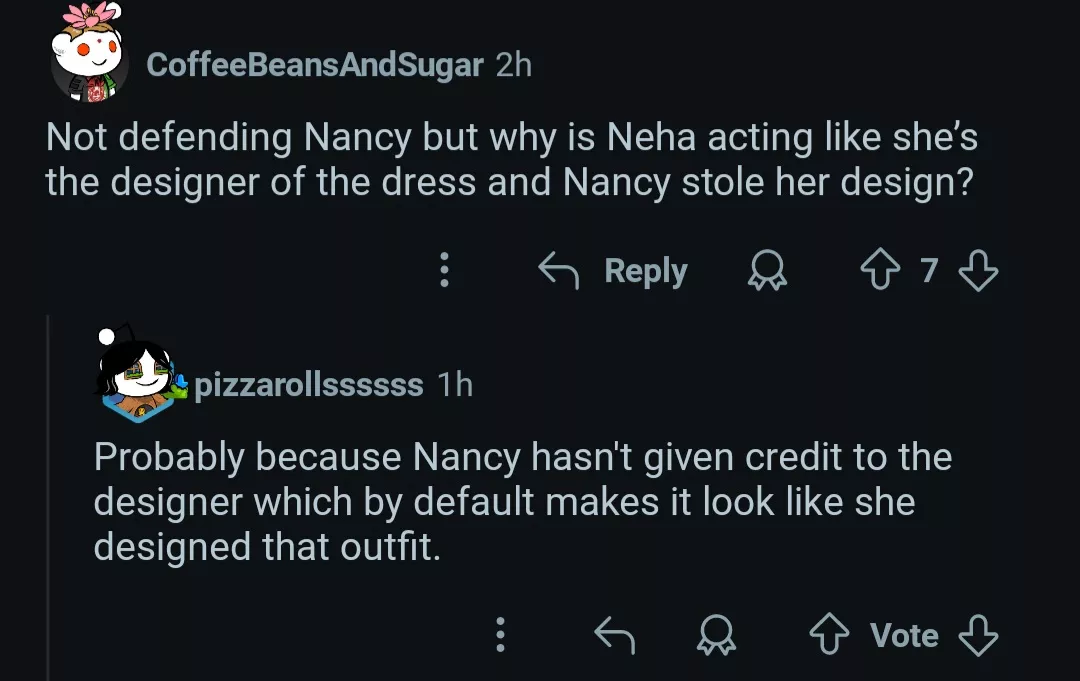
Task: Click the reply arrow next to Reply label
Action: click(x=560, y=269)
